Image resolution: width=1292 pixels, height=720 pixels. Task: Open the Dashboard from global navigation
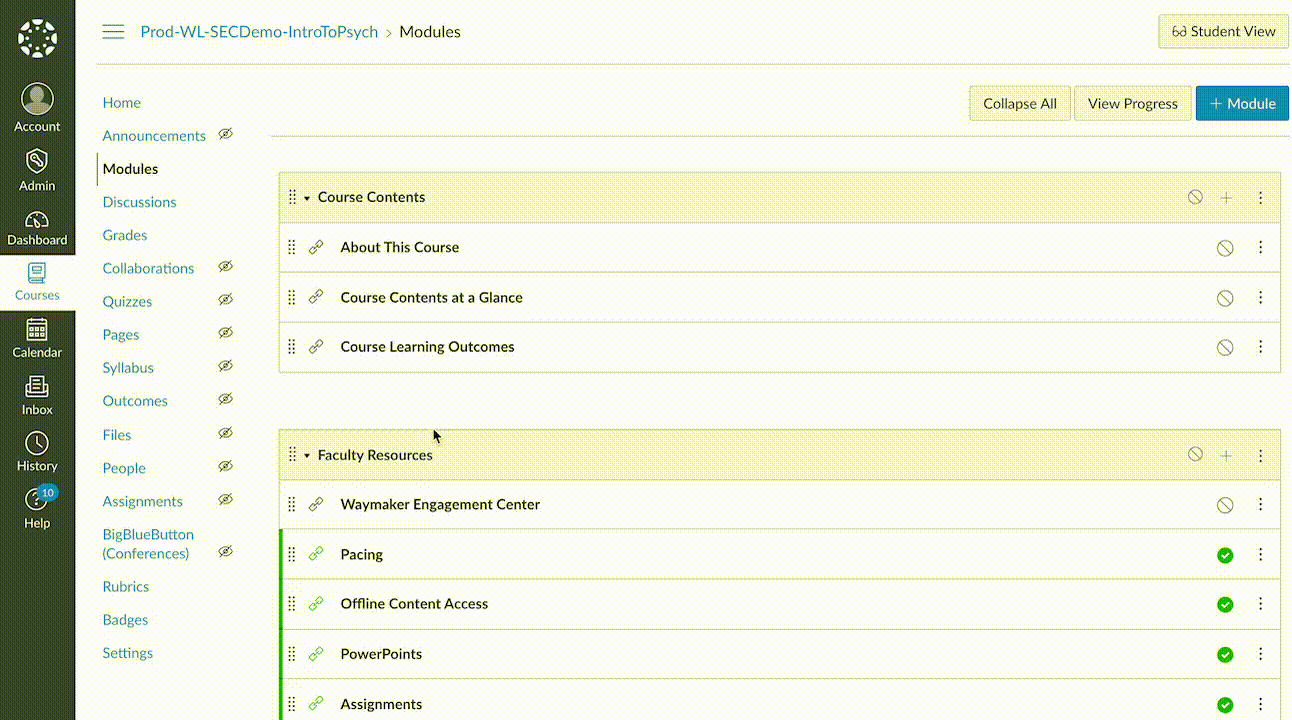37,228
